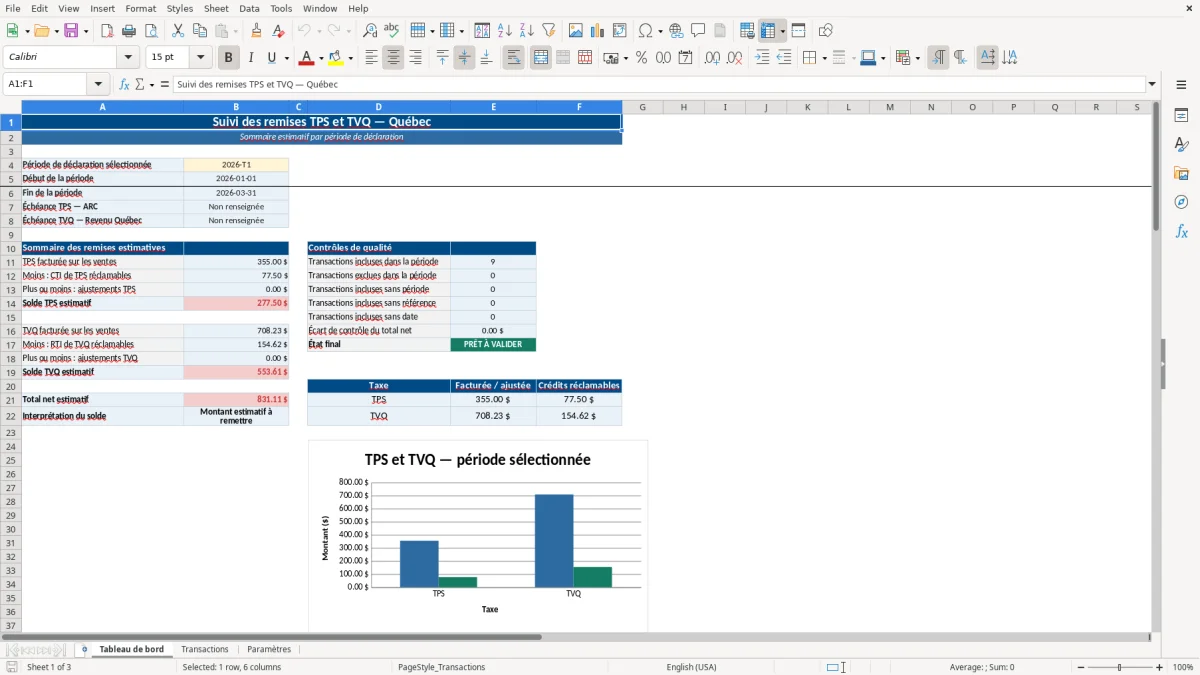Toggle Align Right
Image resolution: width=1200 pixels, height=675 pixels.
click(415, 58)
